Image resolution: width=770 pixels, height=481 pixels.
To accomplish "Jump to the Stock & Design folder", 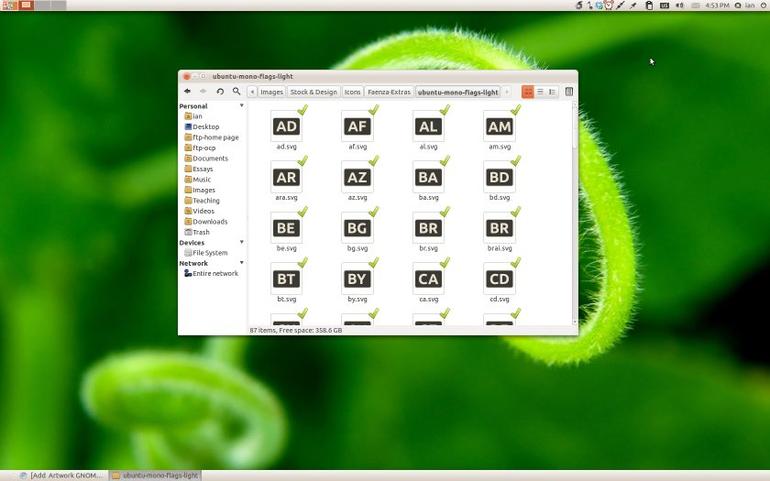I will (314, 92).
